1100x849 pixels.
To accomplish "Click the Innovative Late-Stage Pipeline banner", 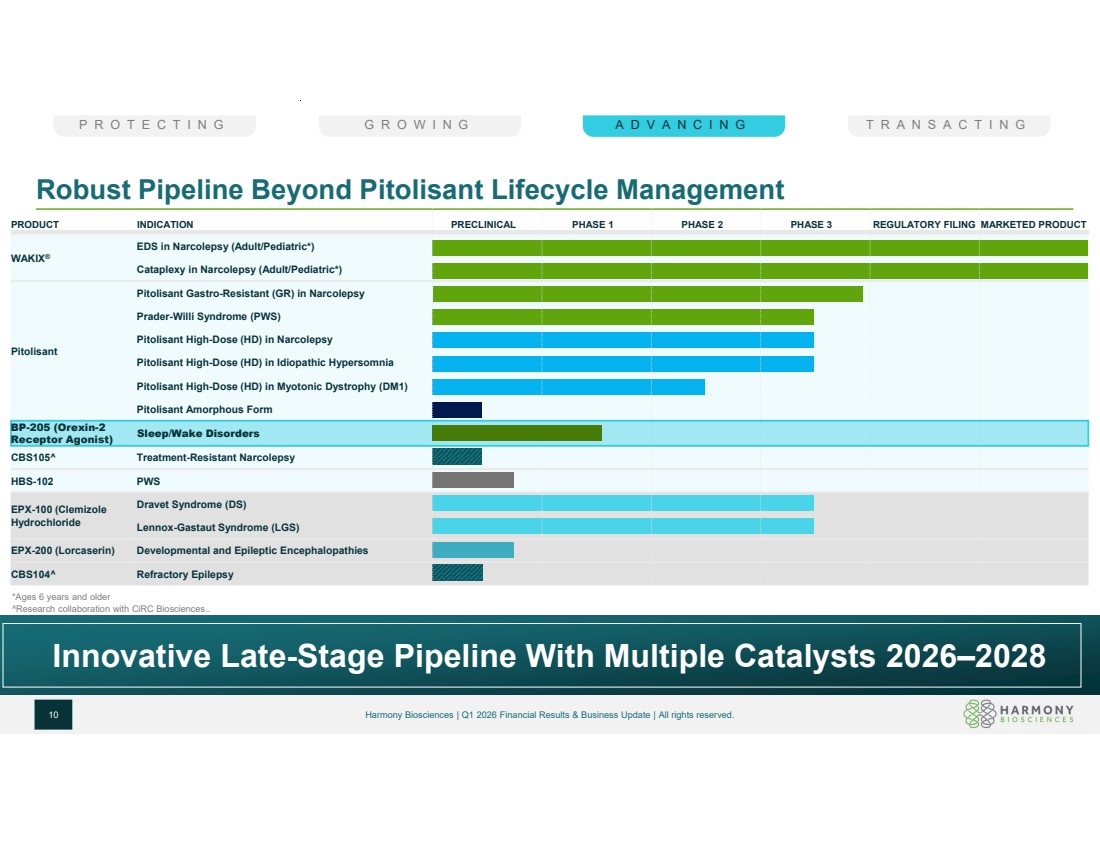I will (542, 655).
